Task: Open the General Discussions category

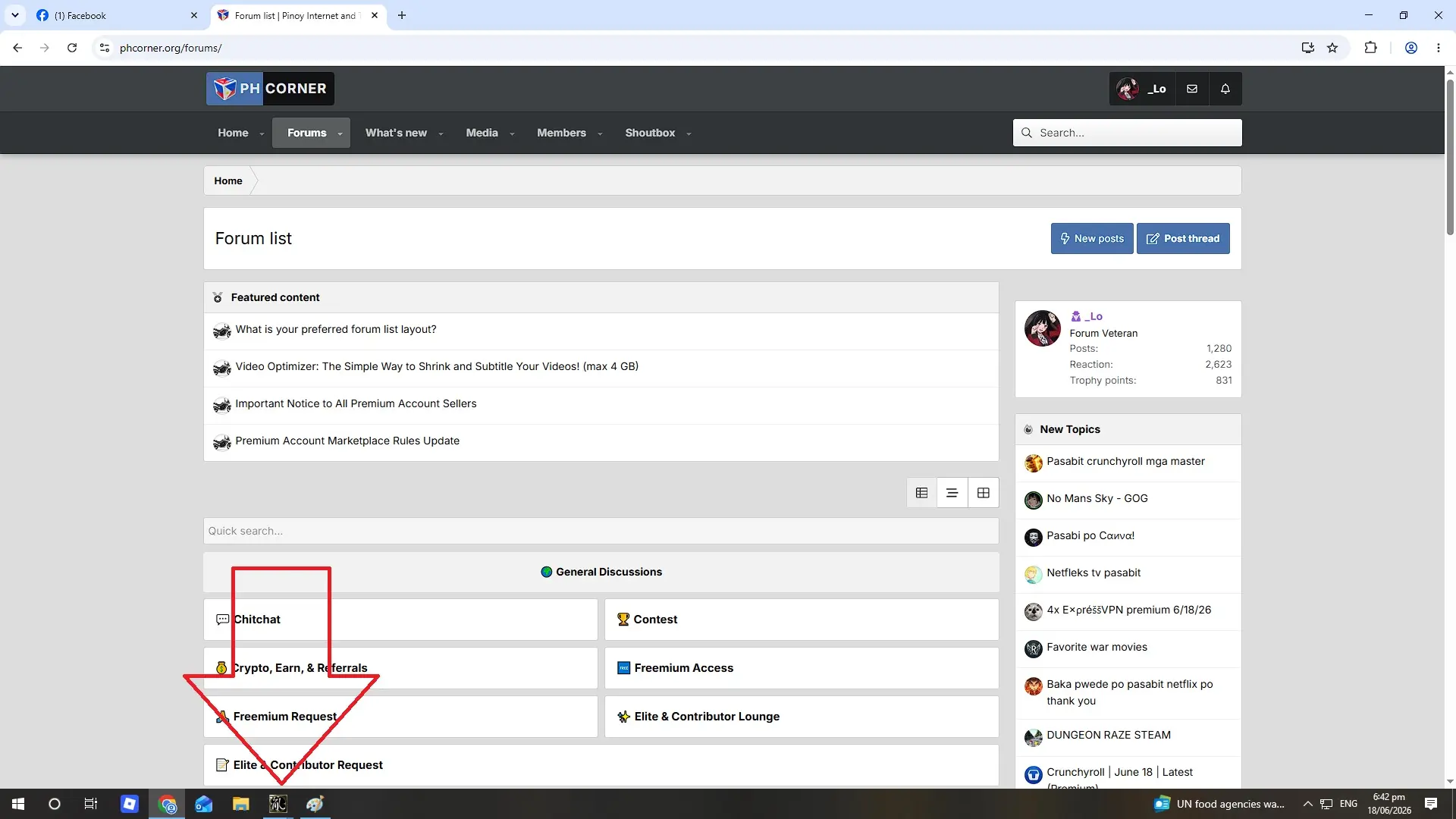Action: (608, 572)
